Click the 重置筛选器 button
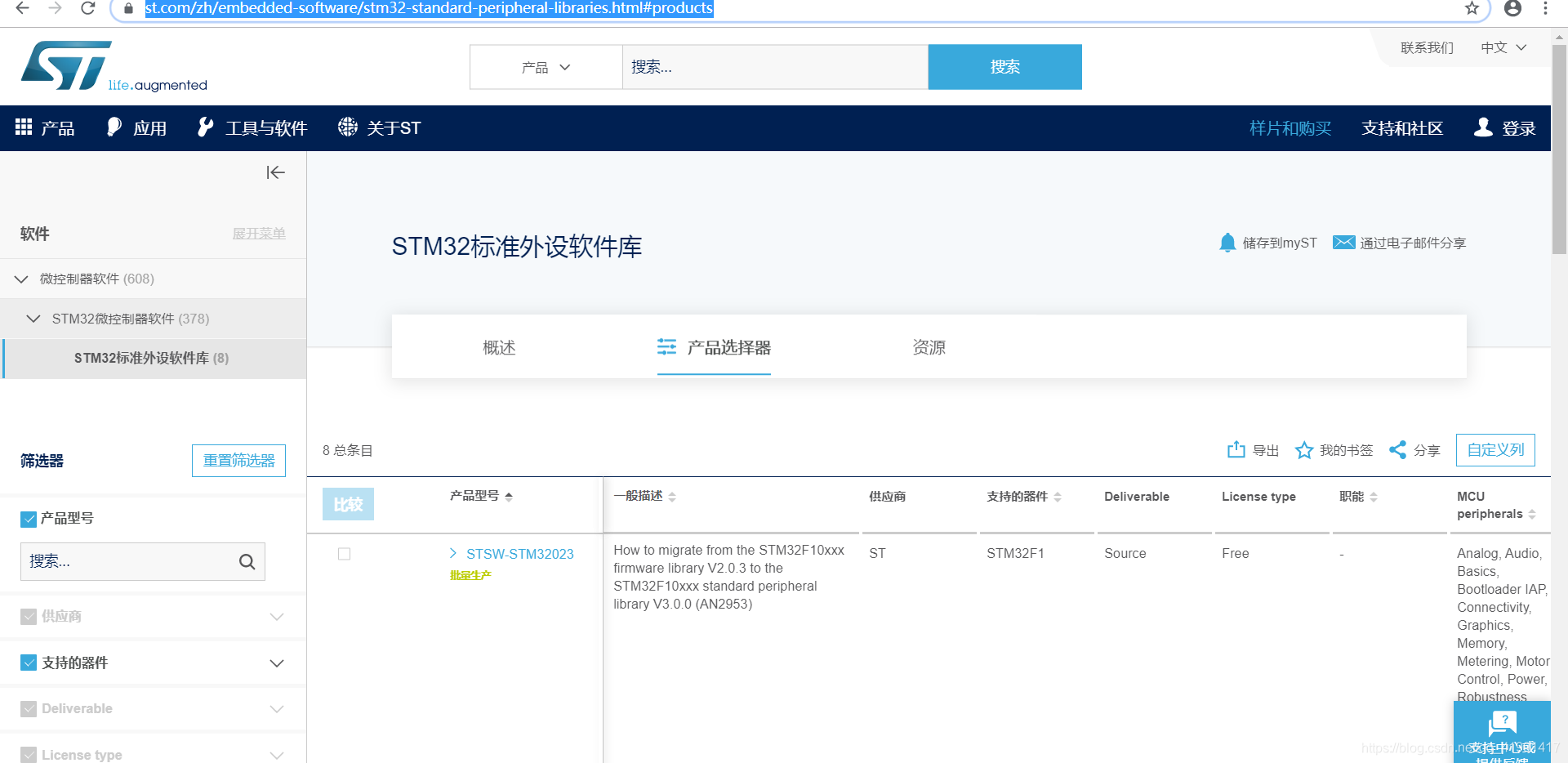 click(238, 460)
